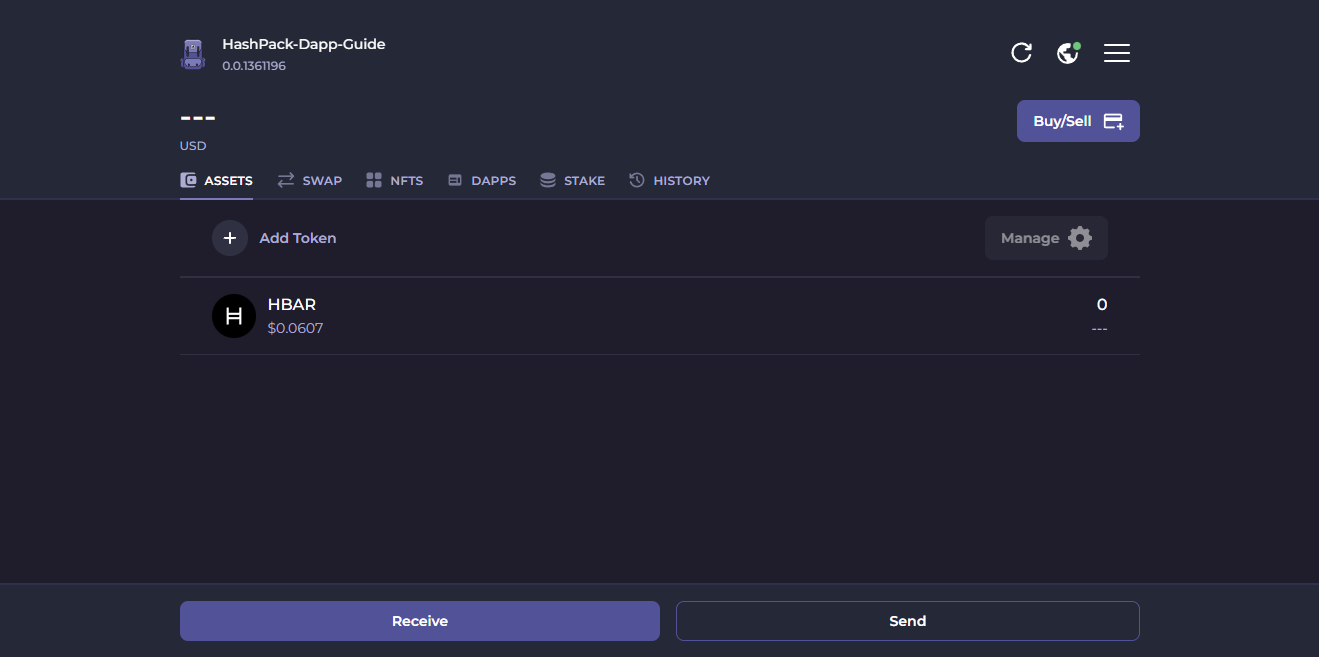This screenshot has height=657, width=1319.
Task: Click the card icon on Buy/Sell
Action: pyautogui.click(x=1113, y=121)
